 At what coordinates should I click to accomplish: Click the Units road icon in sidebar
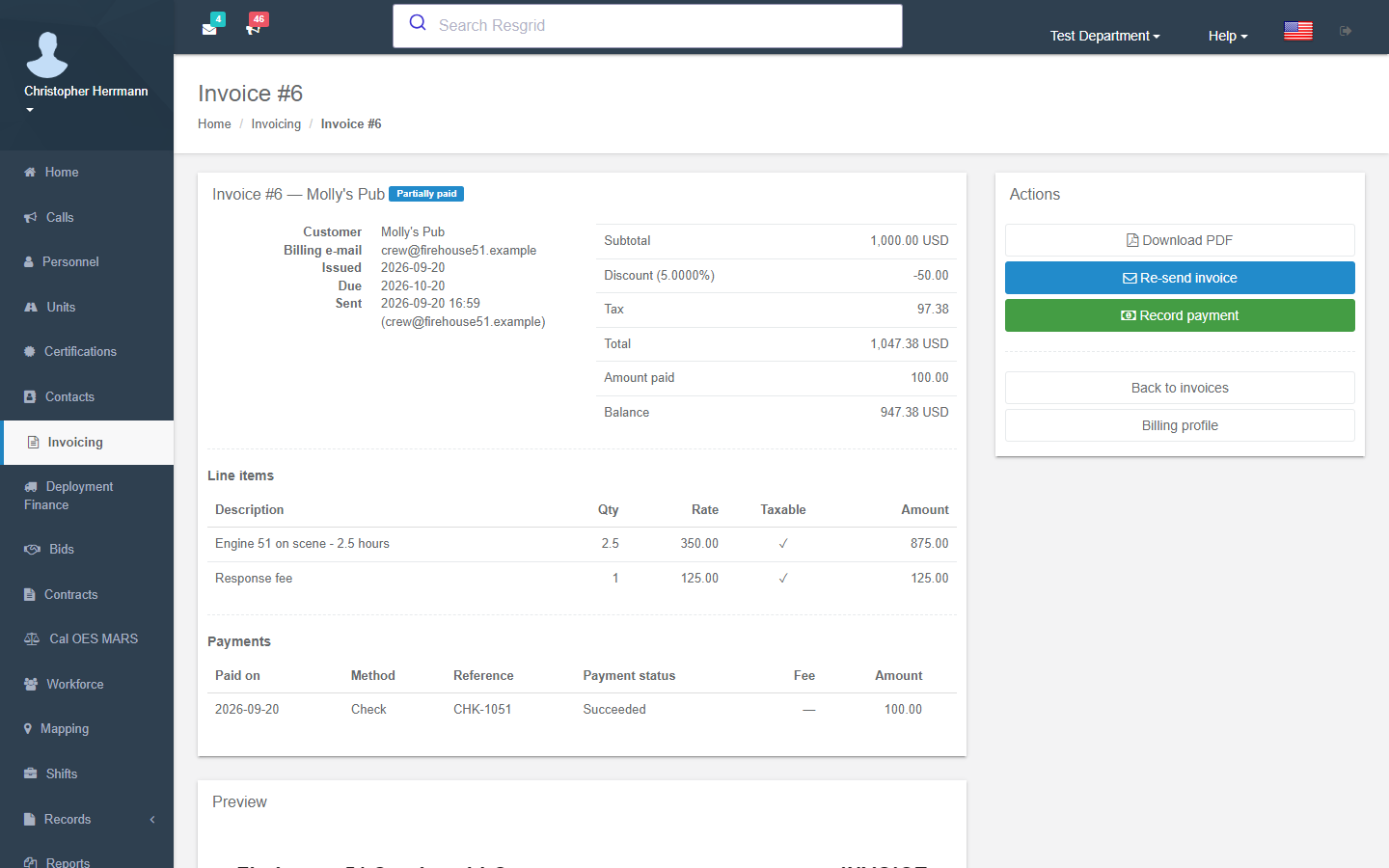point(31,308)
